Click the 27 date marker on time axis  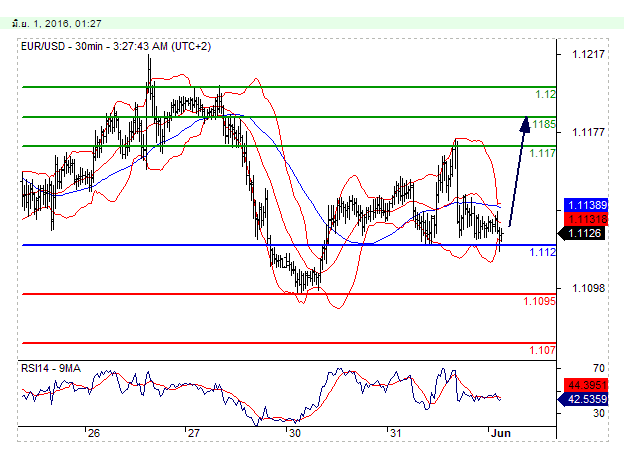tap(193, 434)
